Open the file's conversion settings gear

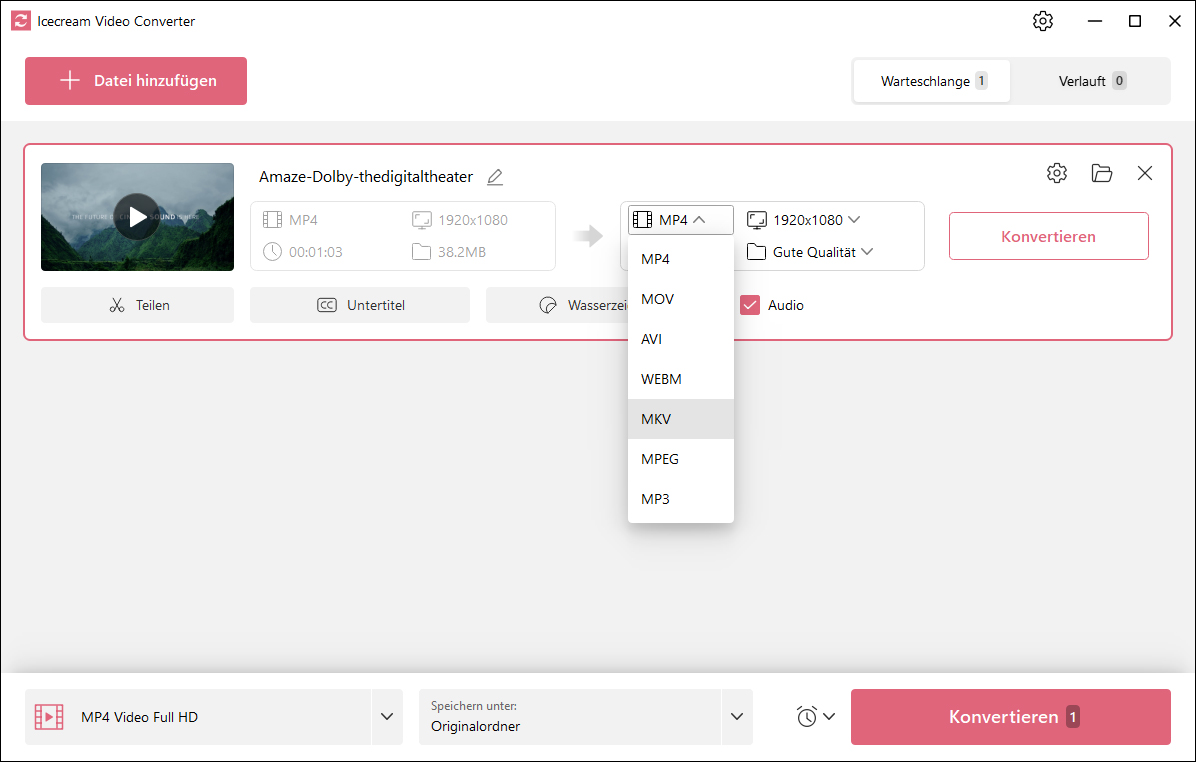1056,173
